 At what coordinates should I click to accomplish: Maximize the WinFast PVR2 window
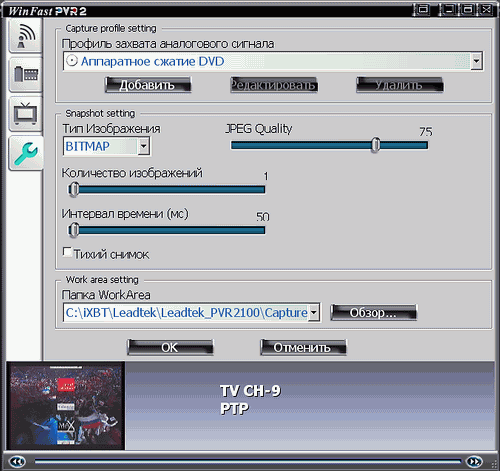[468, 10]
